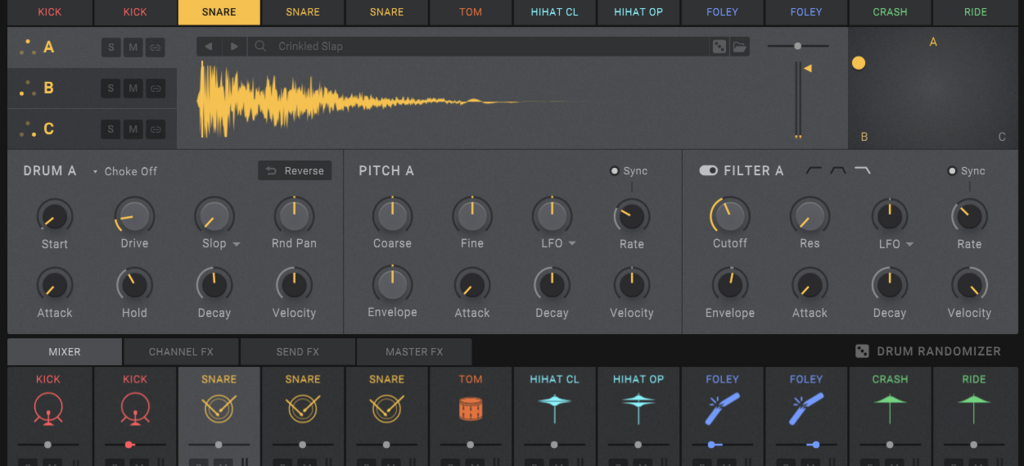Click the Foley stick icon panned right
Screen dimensions: 1024x466
click(x=806, y=409)
